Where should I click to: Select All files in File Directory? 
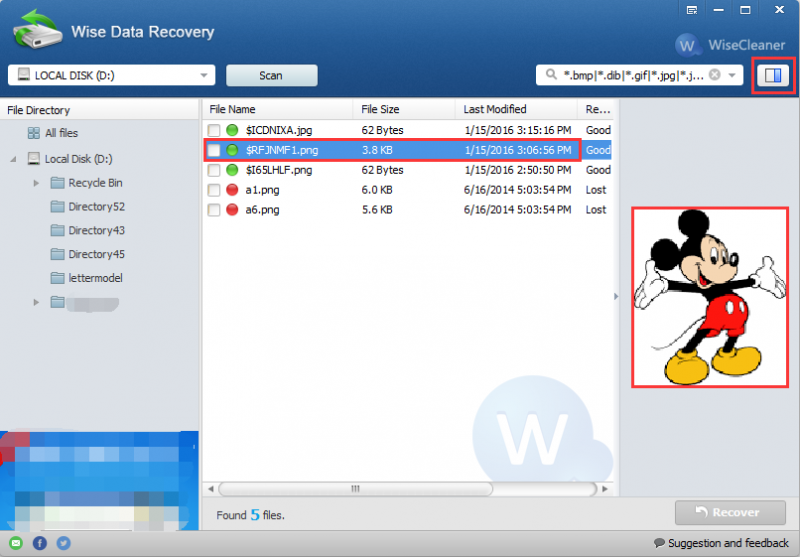[61, 133]
